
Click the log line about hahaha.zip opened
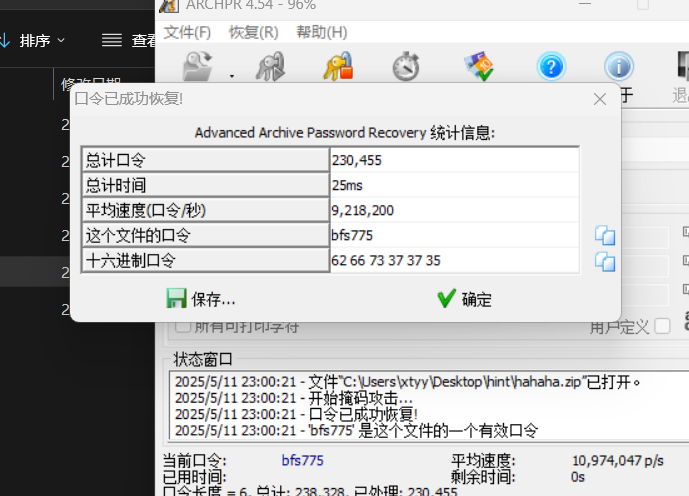(x=407, y=382)
